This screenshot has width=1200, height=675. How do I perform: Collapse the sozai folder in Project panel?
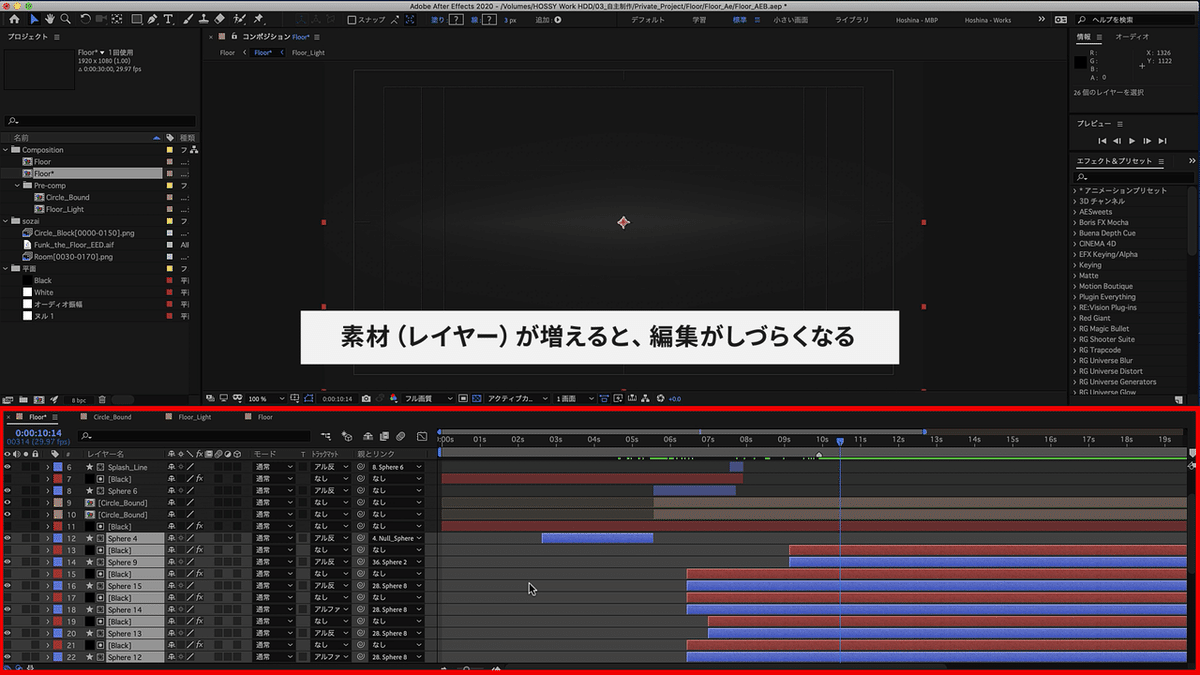[x=7, y=221]
